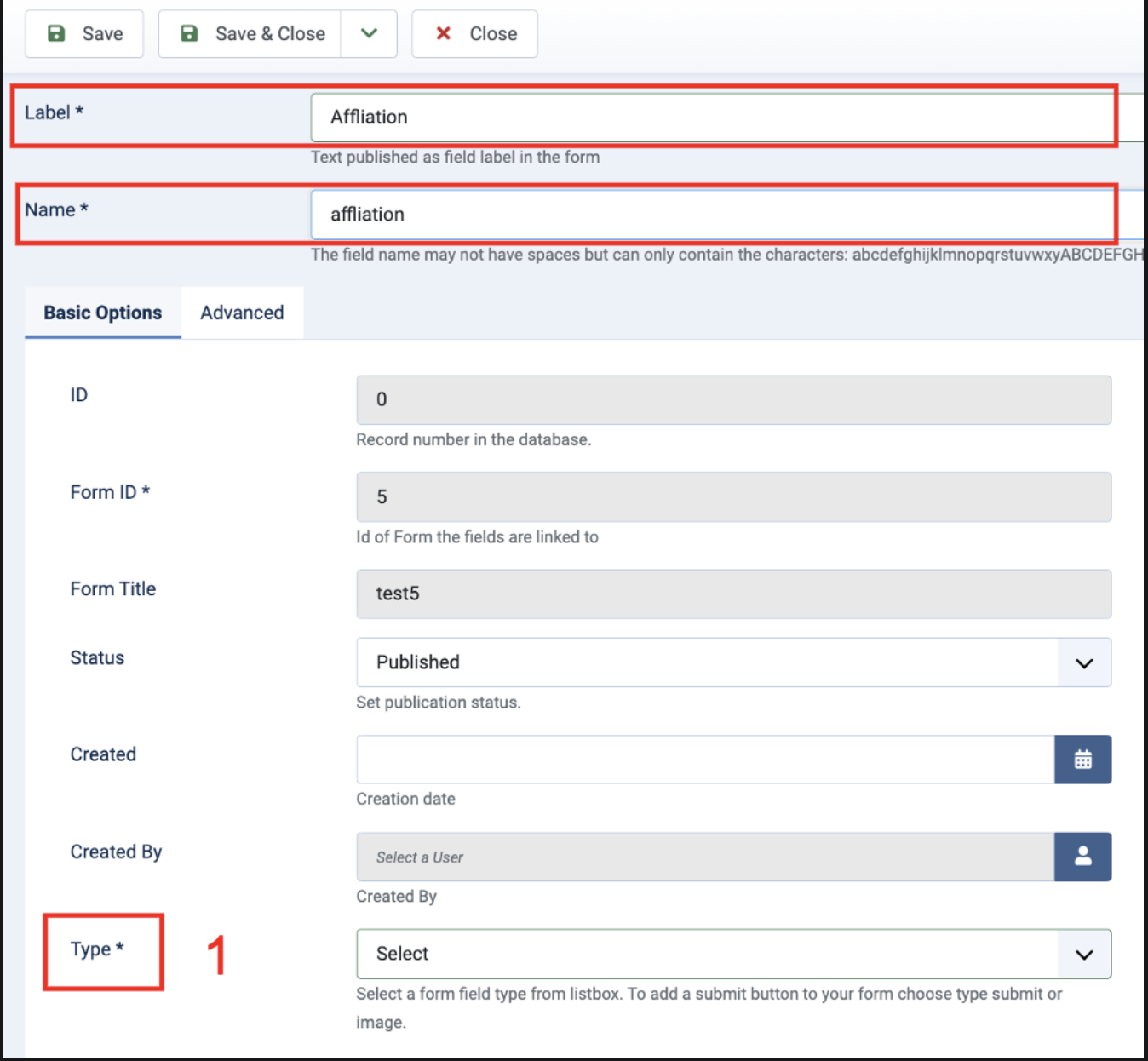Click the Type * field caption
The height and width of the screenshot is (1061, 1148).
(97, 949)
